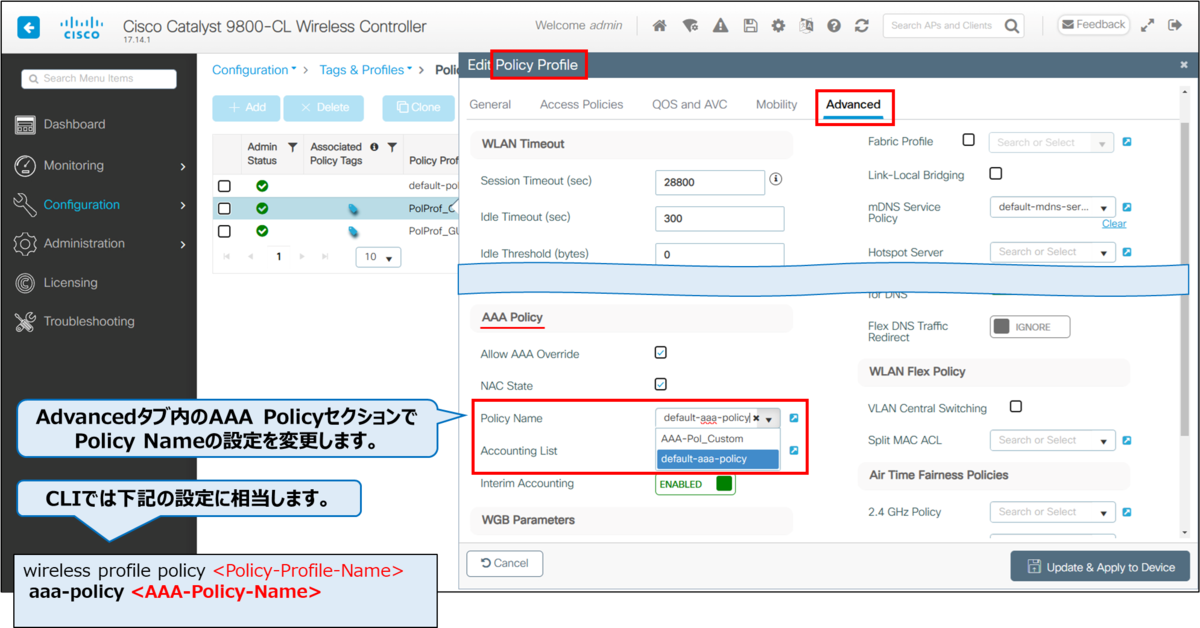Open the wireless setup icon in header

tap(689, 26)
